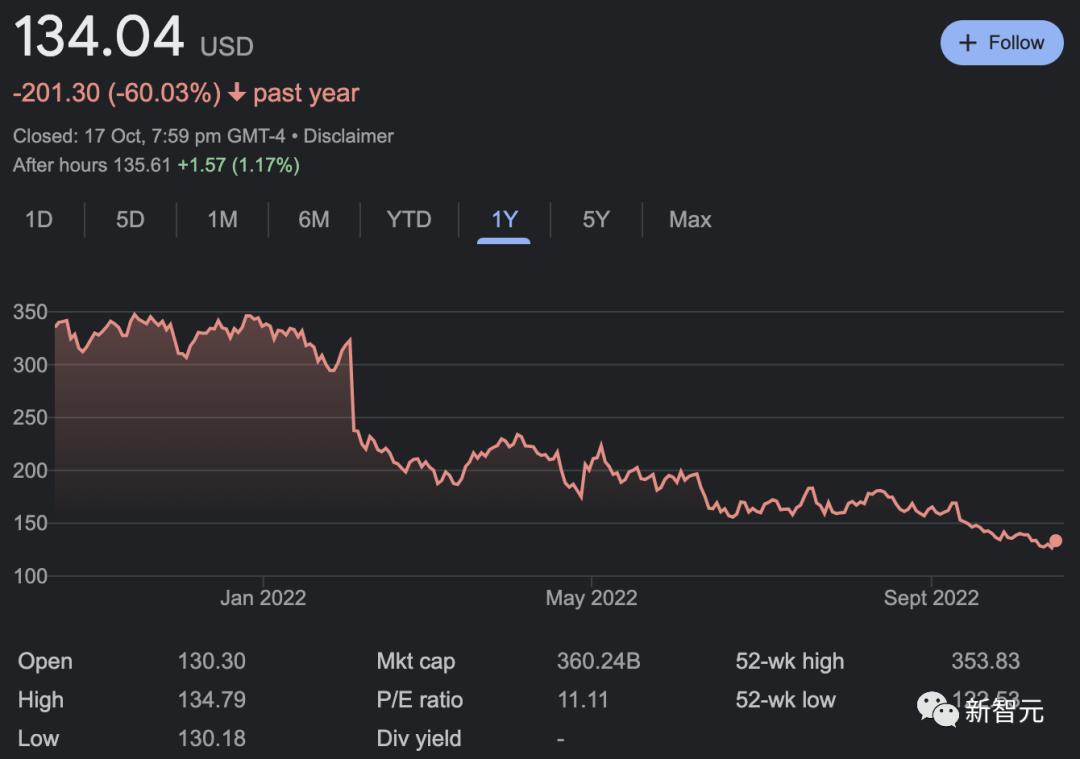Select the 1D time range tab
This screenshot has height=759, width=1080.
[x=39, y=220]
